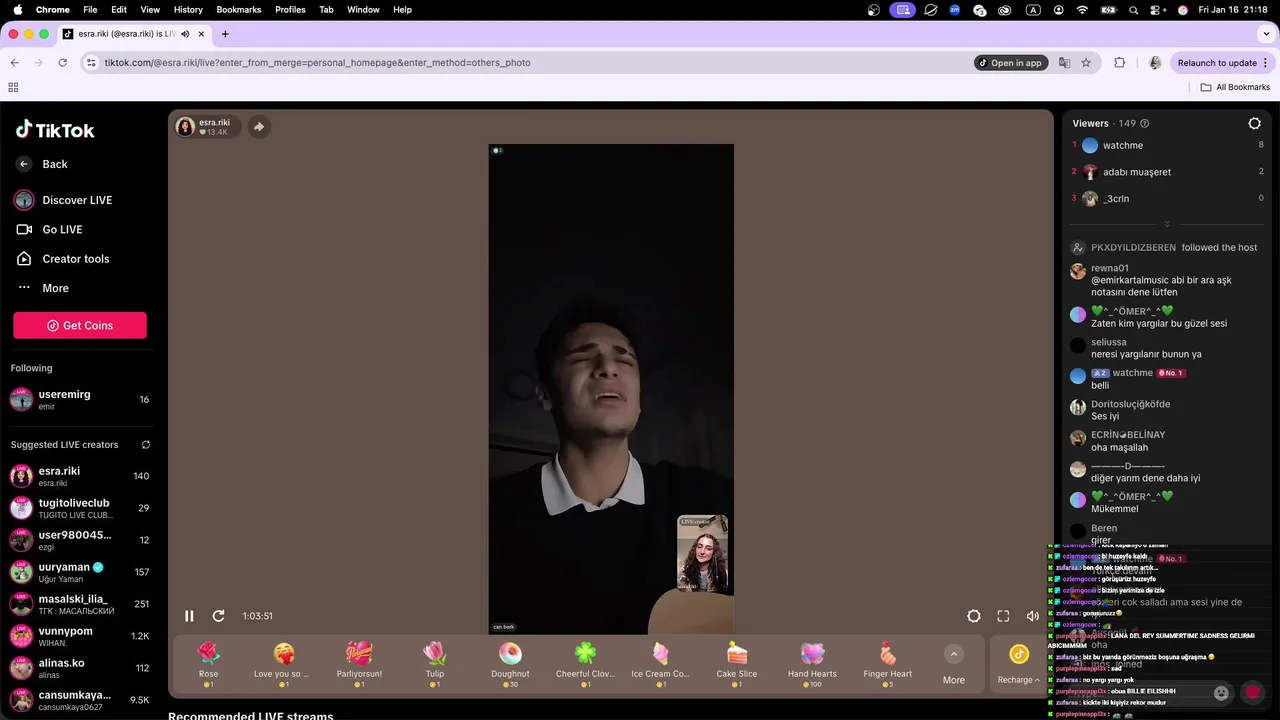Screen dimensions: 1280x720
Task: Open Discover LIVE in the sidebar
Action: click(63, 200)
